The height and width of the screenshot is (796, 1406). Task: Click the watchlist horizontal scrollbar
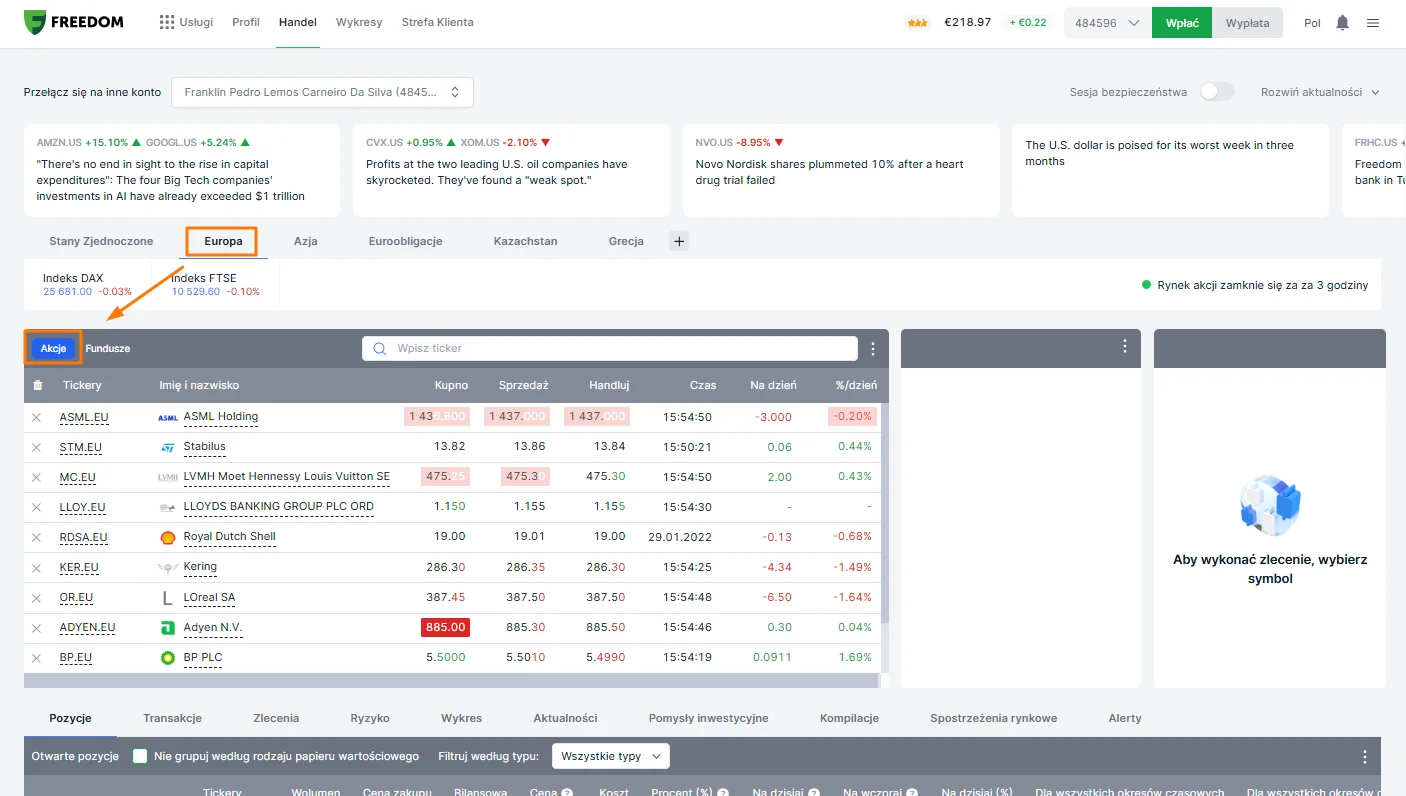[x=451, y=681]
